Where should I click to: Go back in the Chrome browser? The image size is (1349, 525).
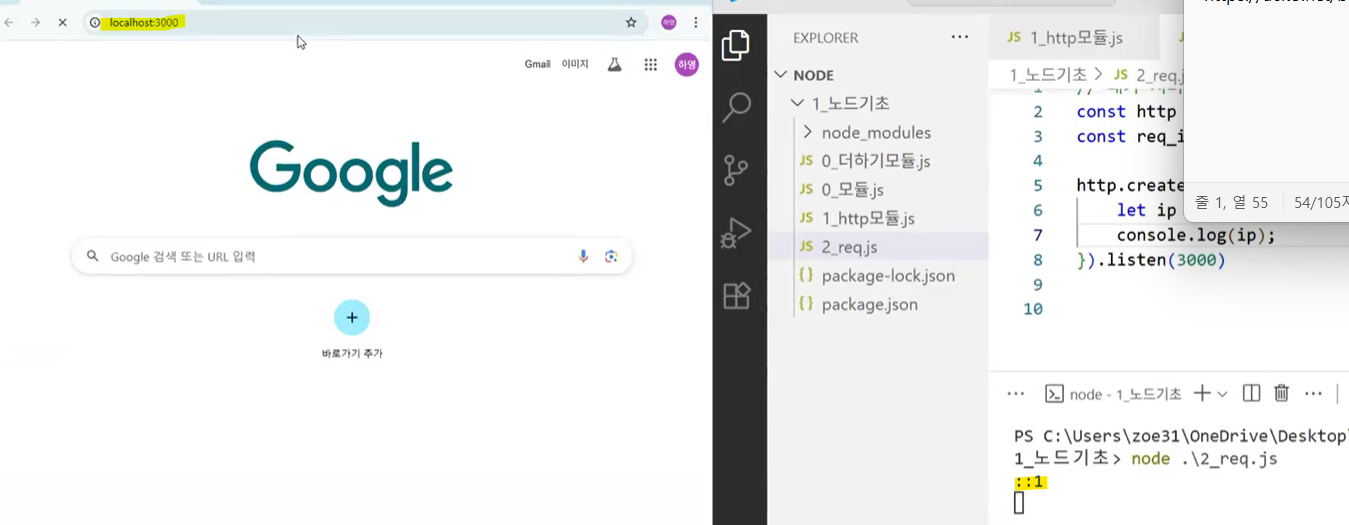[9, 22]
